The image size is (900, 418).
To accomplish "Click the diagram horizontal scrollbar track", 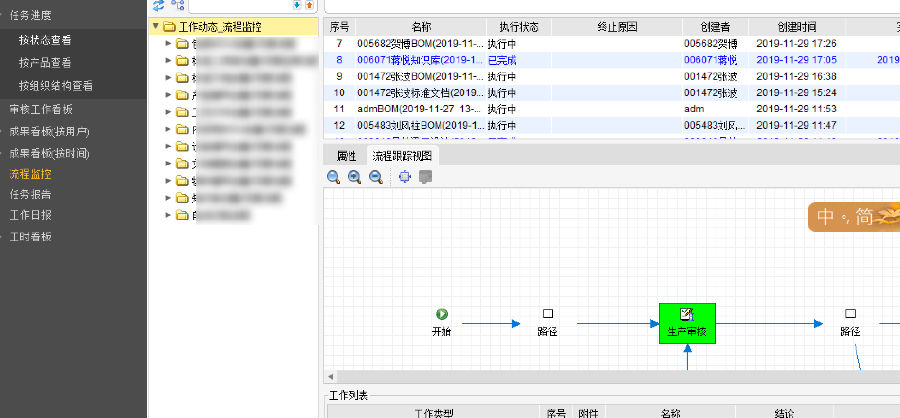I will coord(618,377).
